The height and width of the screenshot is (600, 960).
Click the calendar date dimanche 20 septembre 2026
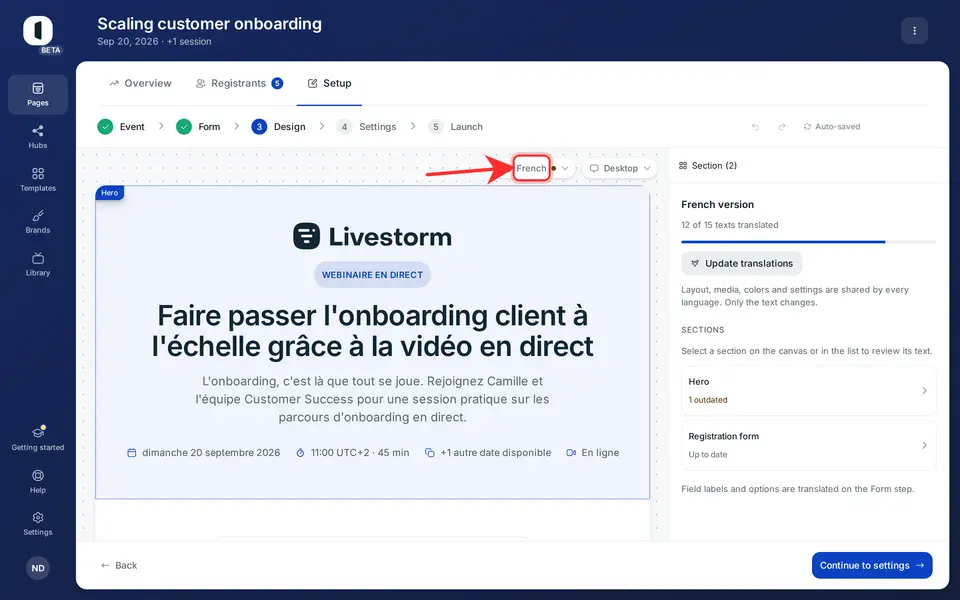tap(203, 453)
